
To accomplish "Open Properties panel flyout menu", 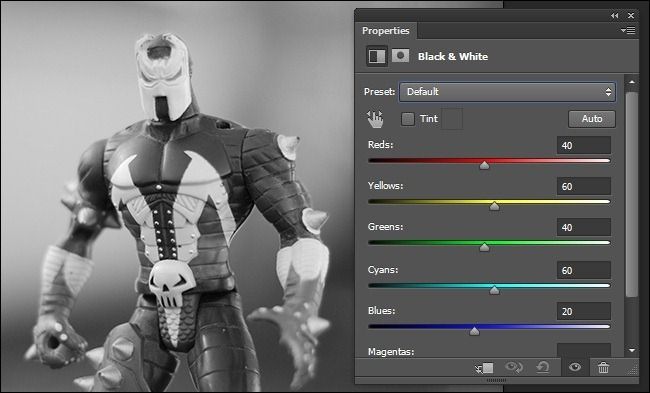I will [628, 30].
